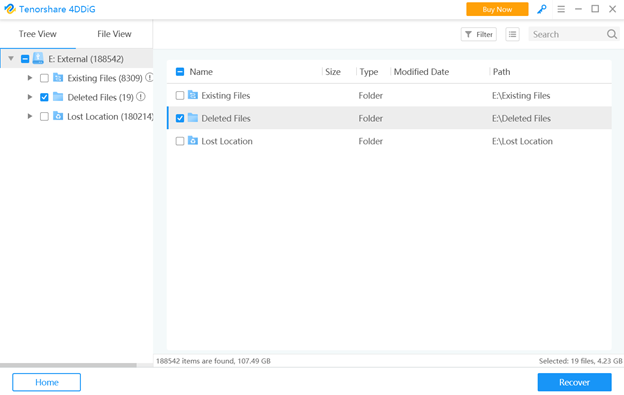Screen dimensions: 624x395
Task: Check the Existing Files row checkbox
Action: click(180, 95)
